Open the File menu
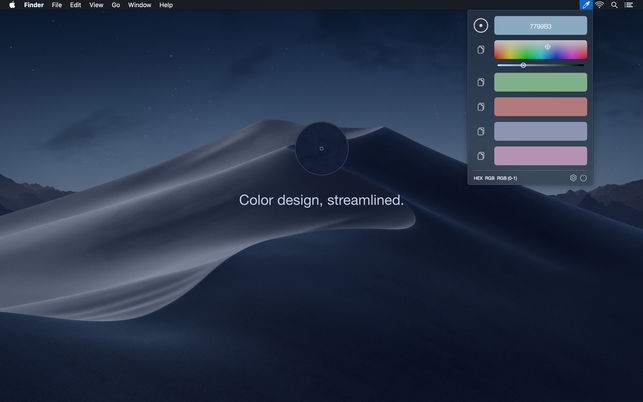This screenshot has width=643, height=402. 57,5
